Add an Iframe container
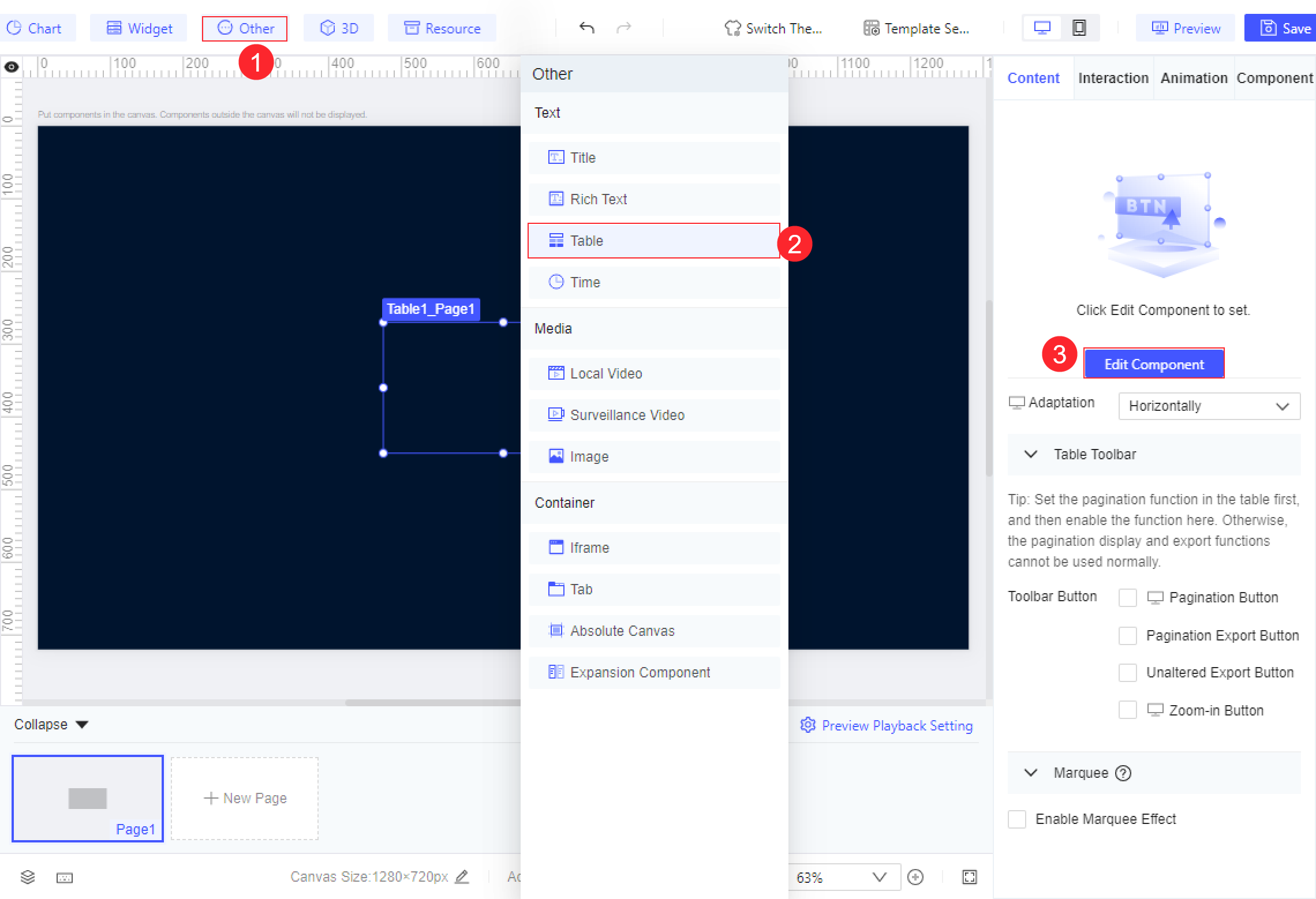 point(654,548)
